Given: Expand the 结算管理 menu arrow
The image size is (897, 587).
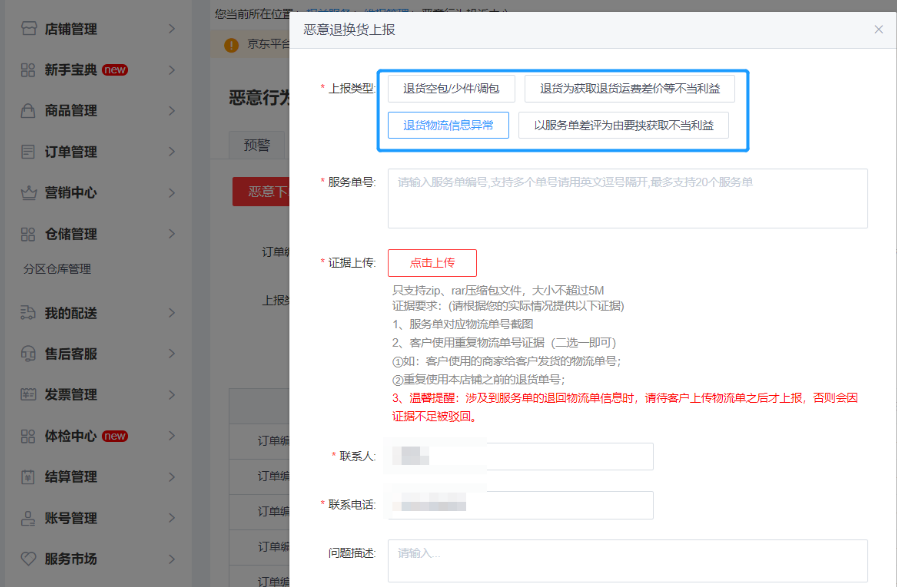Looking at the screenshot, I should coord(170,477).
